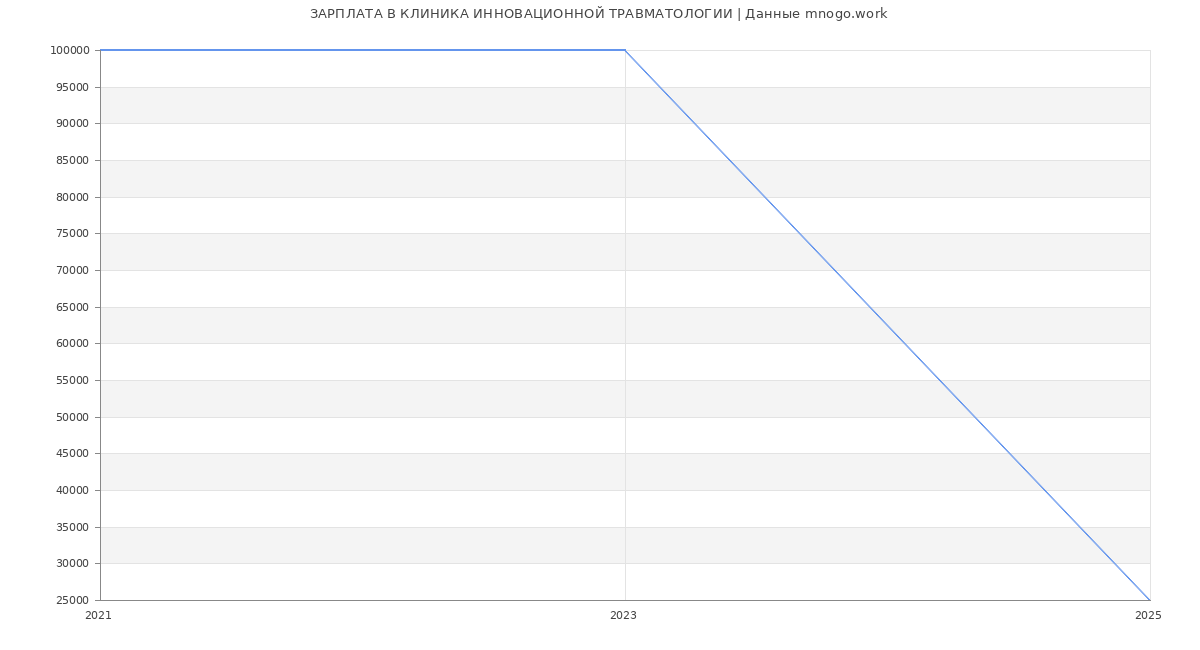This screenshot has height=650, width=1200.
Task: Click the 2021 x-axis label
Action: tap(99, 616)
